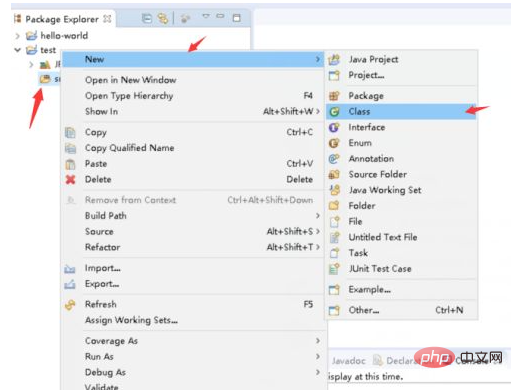Click the Interface icon

[334, 127]
